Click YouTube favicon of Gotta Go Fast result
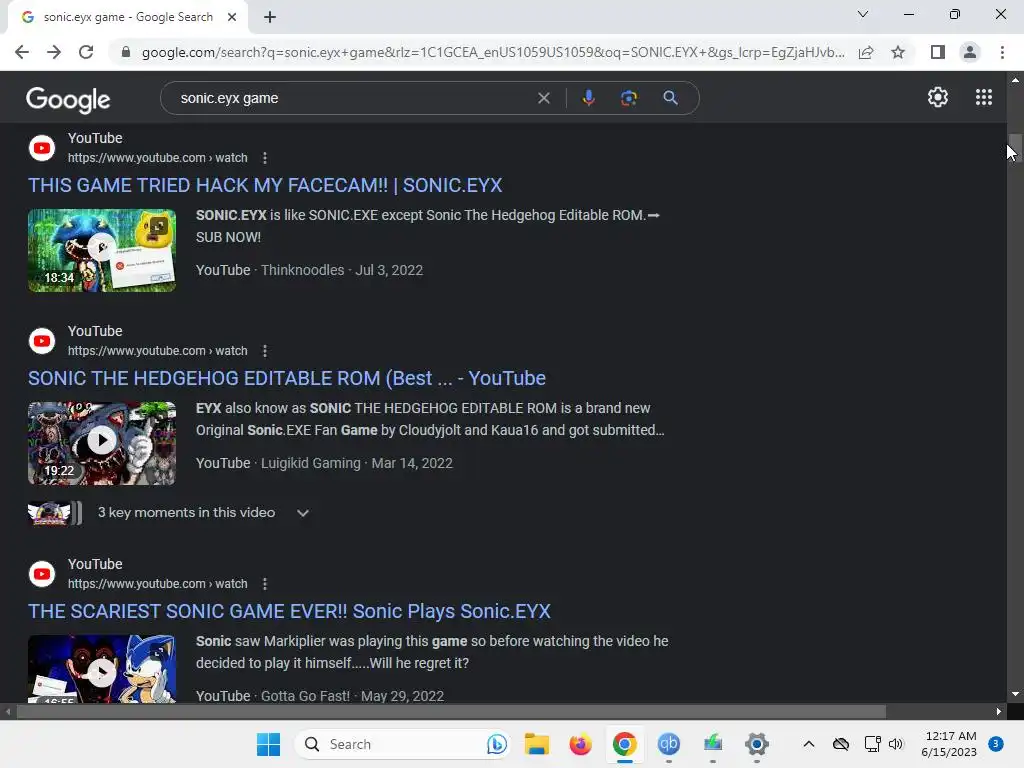This screenshot has height=768, width=1024. 42,574
